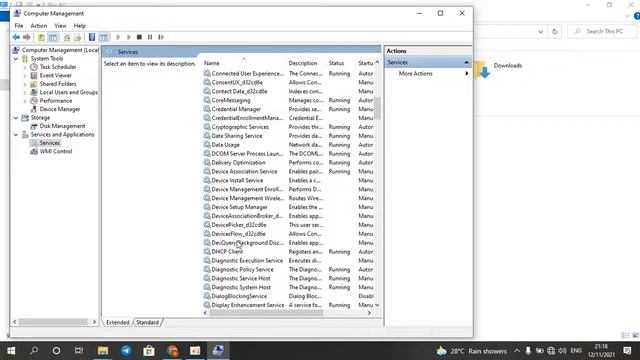This screenshot has height=360, width=640.
Task: Click the services list horizontal scrollbar
Action: tap(267, 313)
